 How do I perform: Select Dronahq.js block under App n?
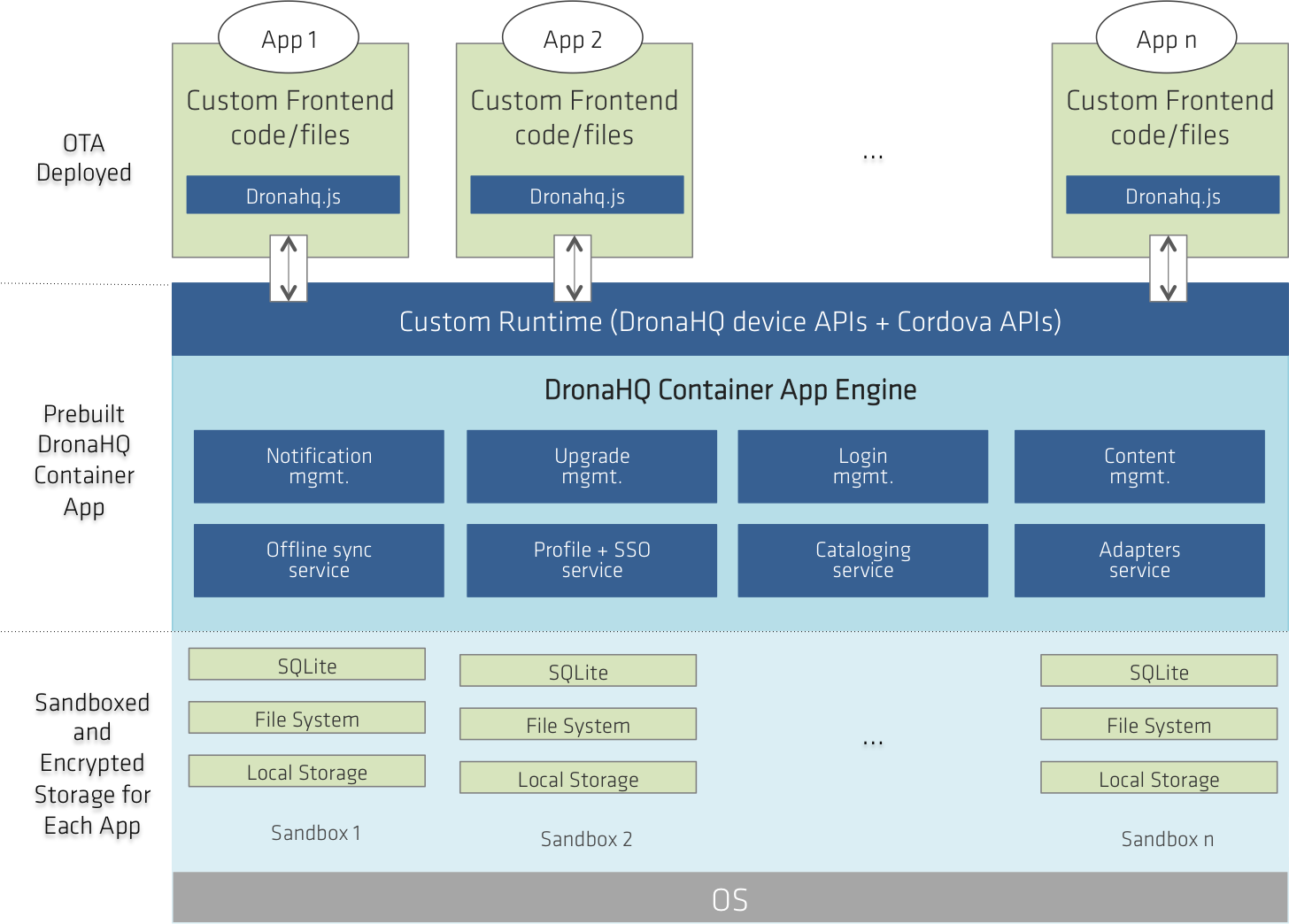[1173, 195]
